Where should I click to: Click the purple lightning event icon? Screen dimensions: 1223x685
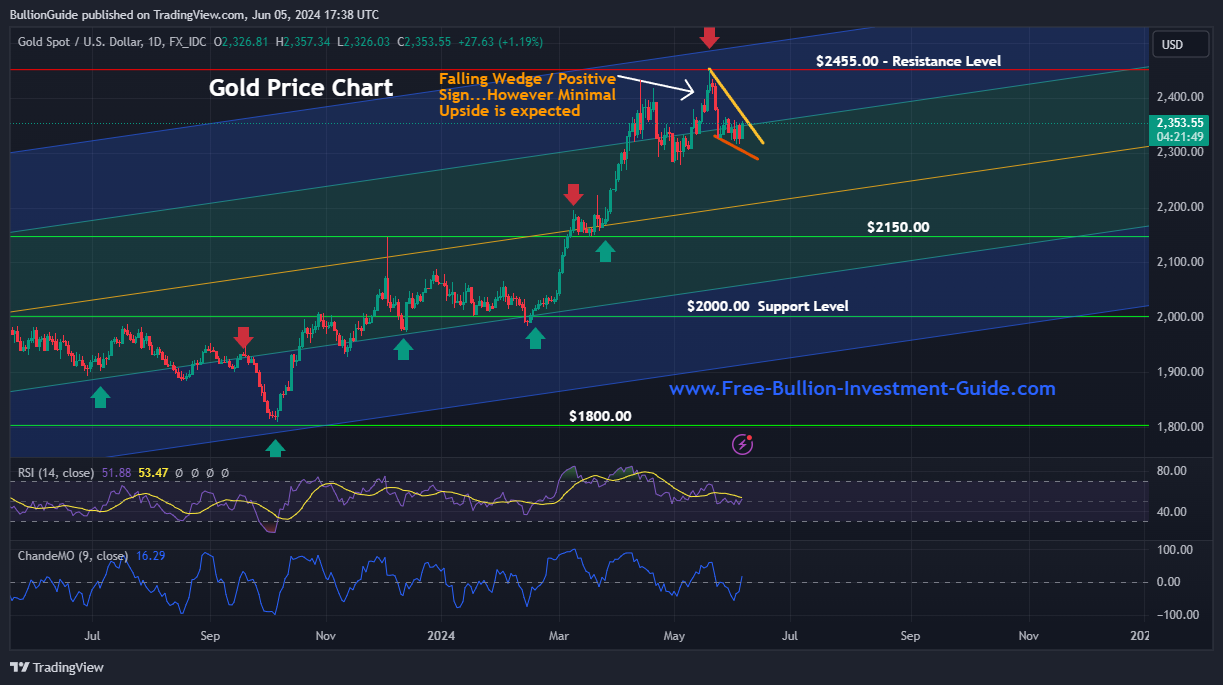(x=742, y=444)
